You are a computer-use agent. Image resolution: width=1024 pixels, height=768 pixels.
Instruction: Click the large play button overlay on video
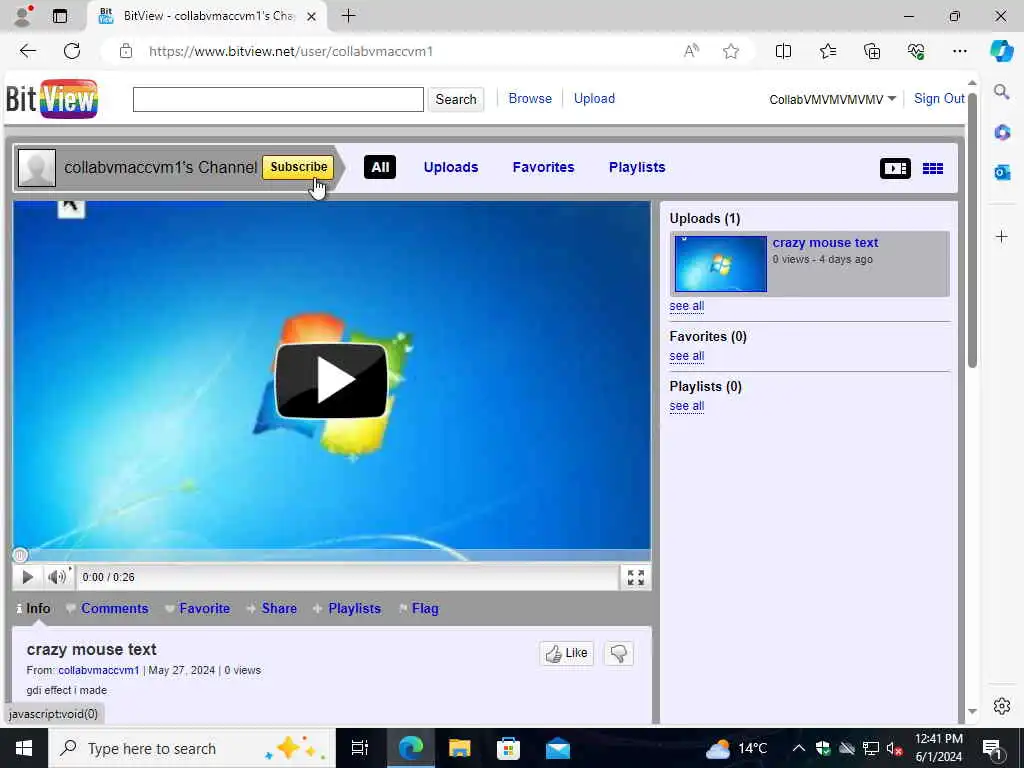(x=332, y=381)
